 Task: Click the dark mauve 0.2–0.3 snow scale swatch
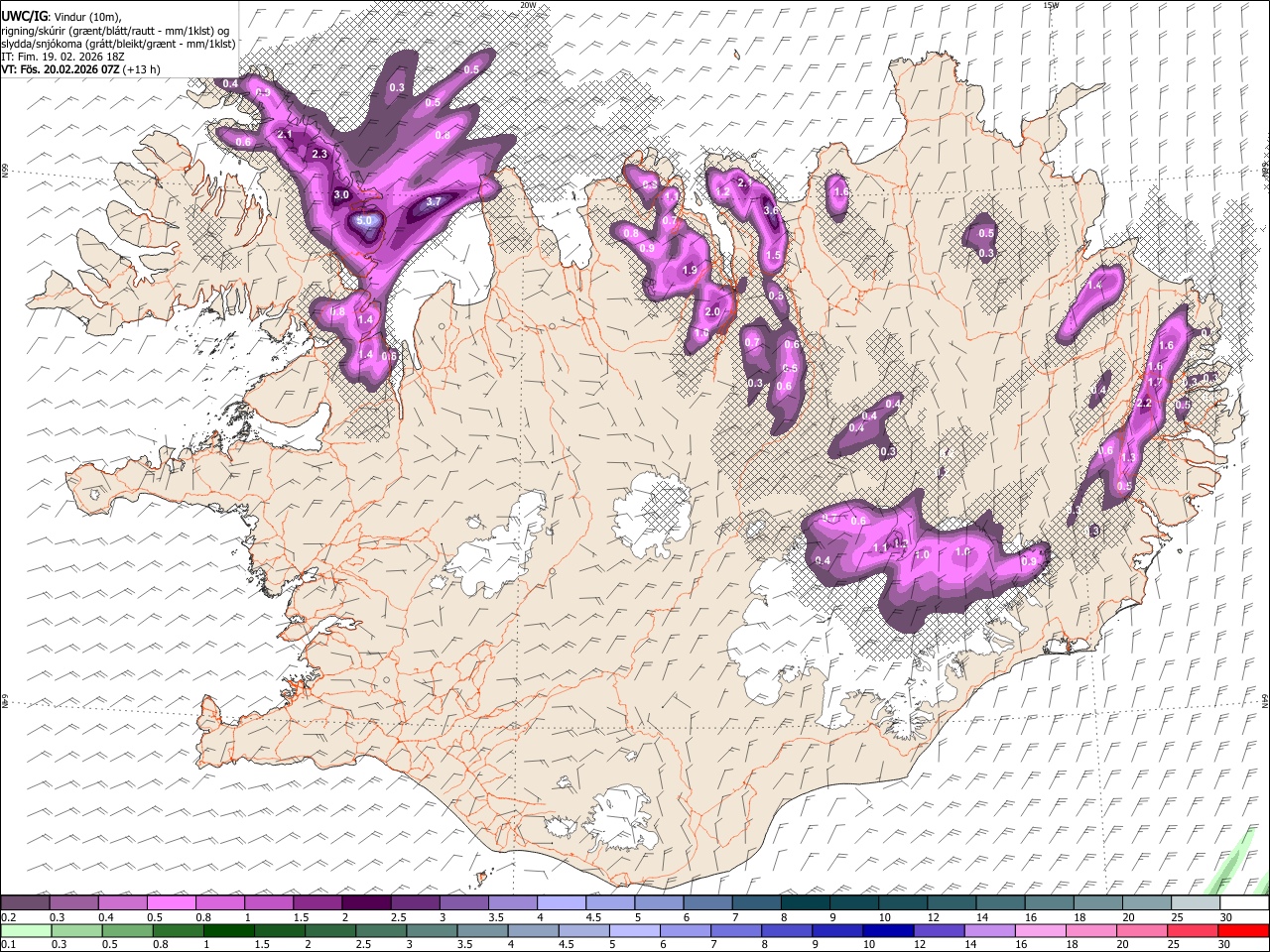[x=26, y=903]
